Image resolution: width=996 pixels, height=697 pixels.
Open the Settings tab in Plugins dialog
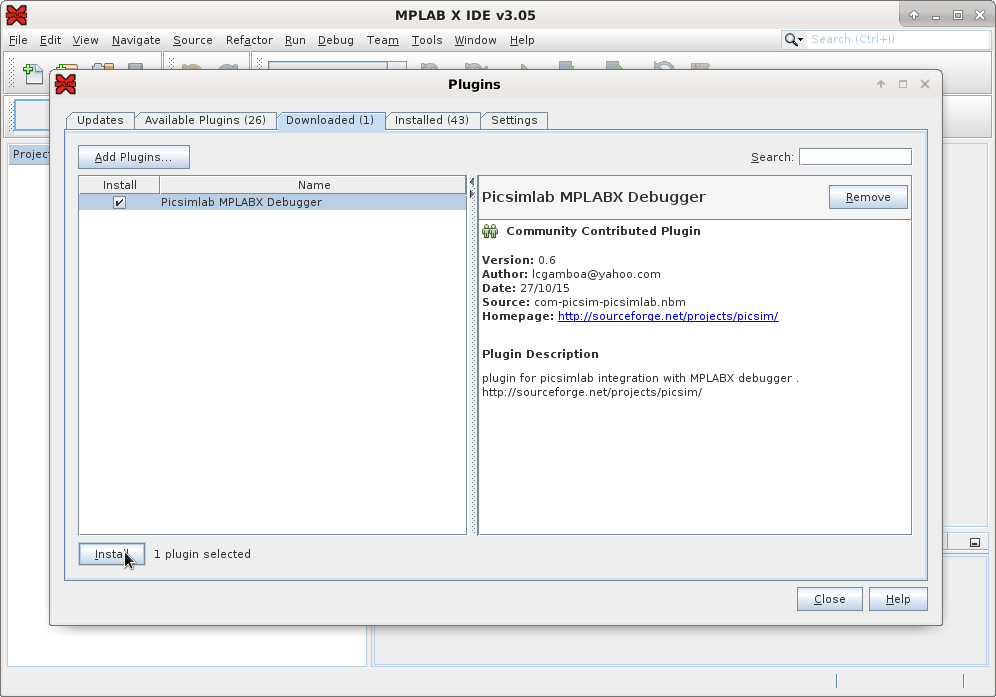[x=514, y=120]
